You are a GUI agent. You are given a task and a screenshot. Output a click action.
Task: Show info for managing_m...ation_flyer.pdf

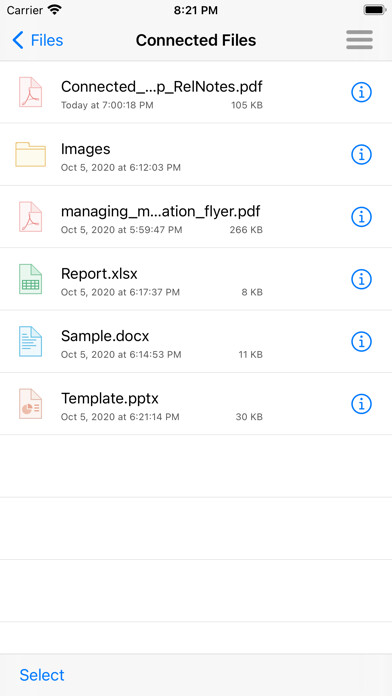point(361,217)
